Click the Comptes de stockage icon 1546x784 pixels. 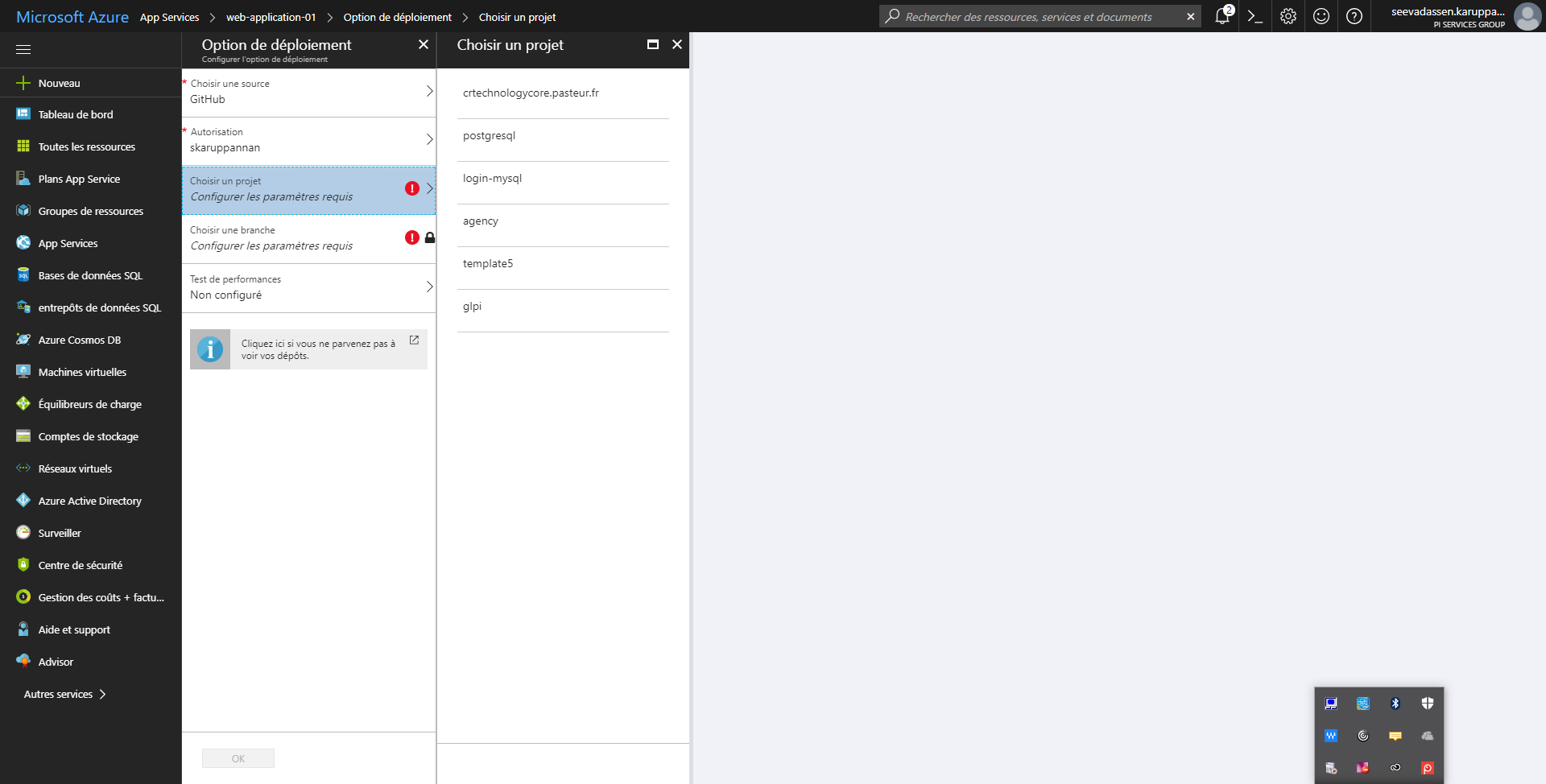tap(23, 435)
